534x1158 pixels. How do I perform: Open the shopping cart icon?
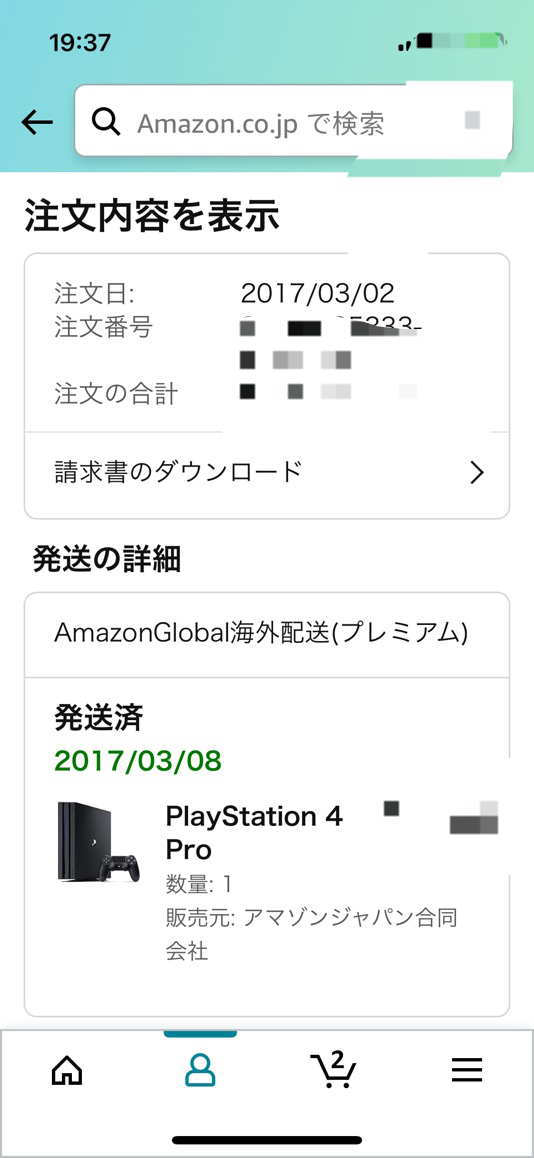(334, 1068)
